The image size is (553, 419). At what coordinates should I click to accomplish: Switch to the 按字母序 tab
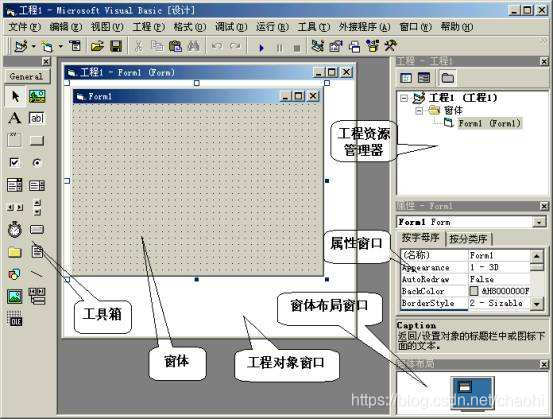pyautogui.click(x=420, y=238)
